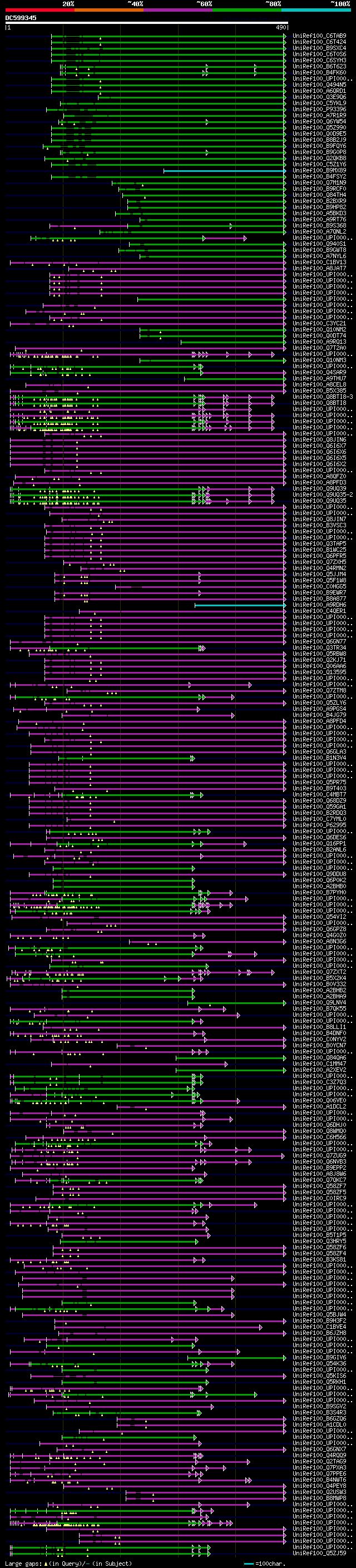Viewport: 356px width, 1568px height.
Task: Click the orange ~40% identity legend segment
Action: point(109,11)
